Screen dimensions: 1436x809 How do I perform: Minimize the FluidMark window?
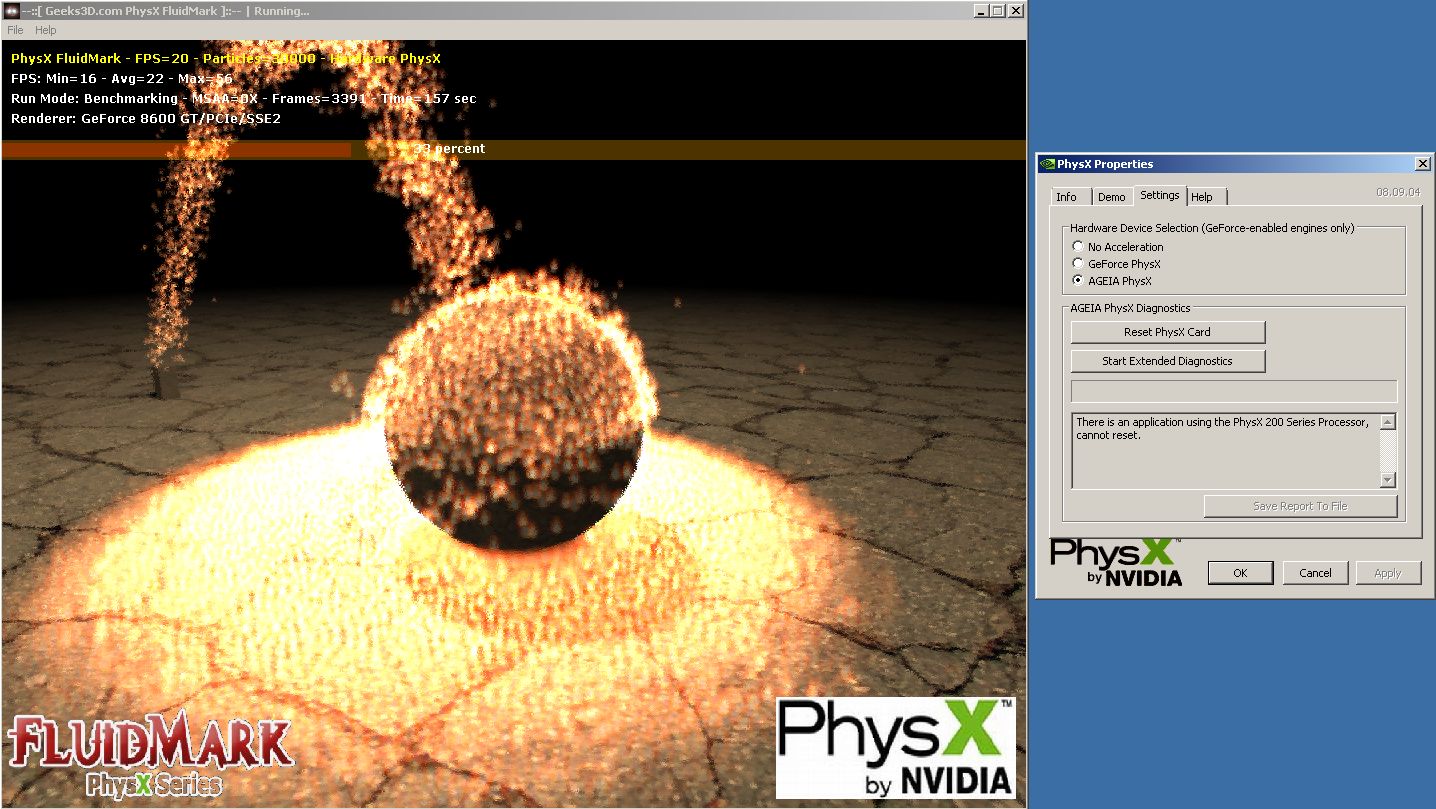980,10
